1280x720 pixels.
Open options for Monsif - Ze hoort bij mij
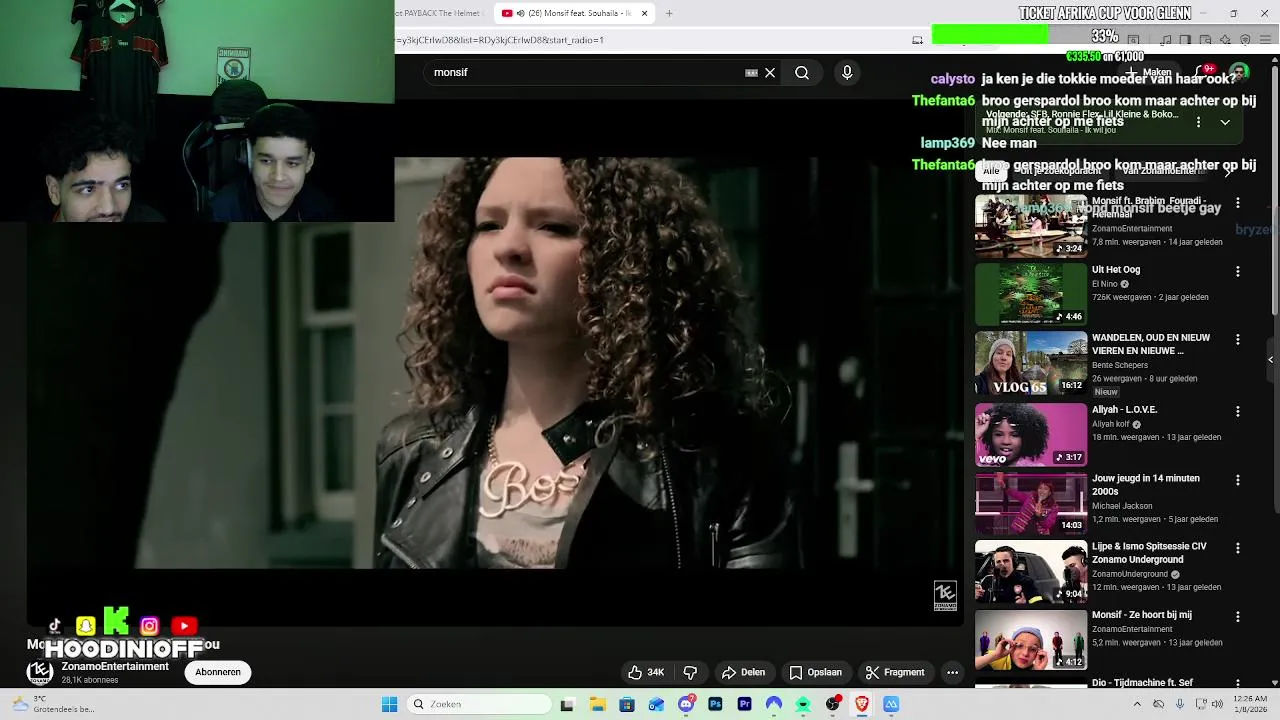[x=1238, y=617]
